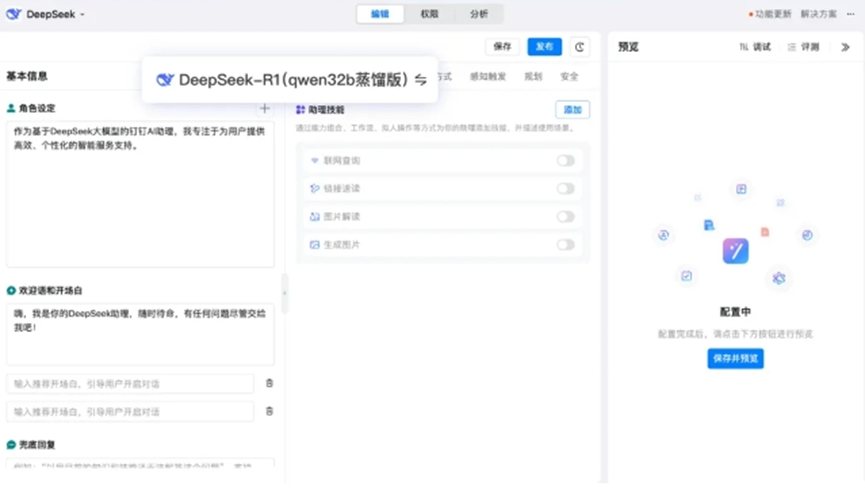865x490 pixels.
Task: Enable the 联网查询 toggle
Action: point(565,161)
